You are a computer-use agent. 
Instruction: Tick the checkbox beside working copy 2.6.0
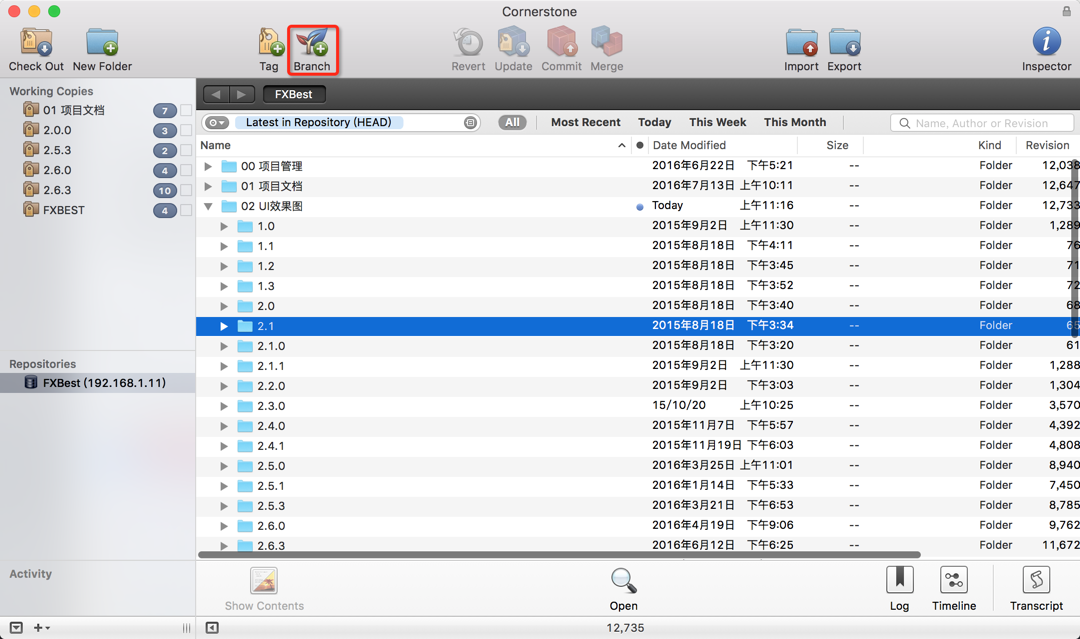(186, 171)
